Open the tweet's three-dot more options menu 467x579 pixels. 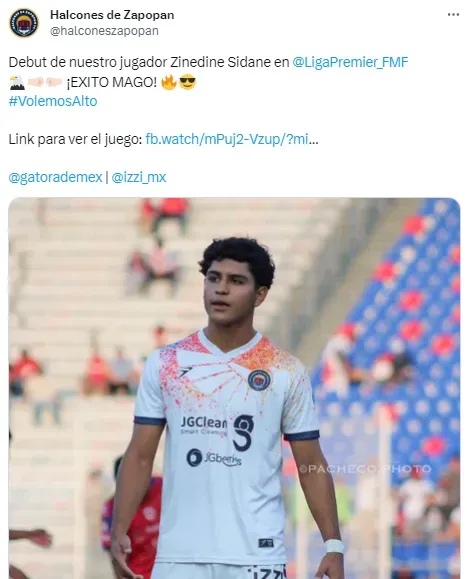(x=453, y=15)
